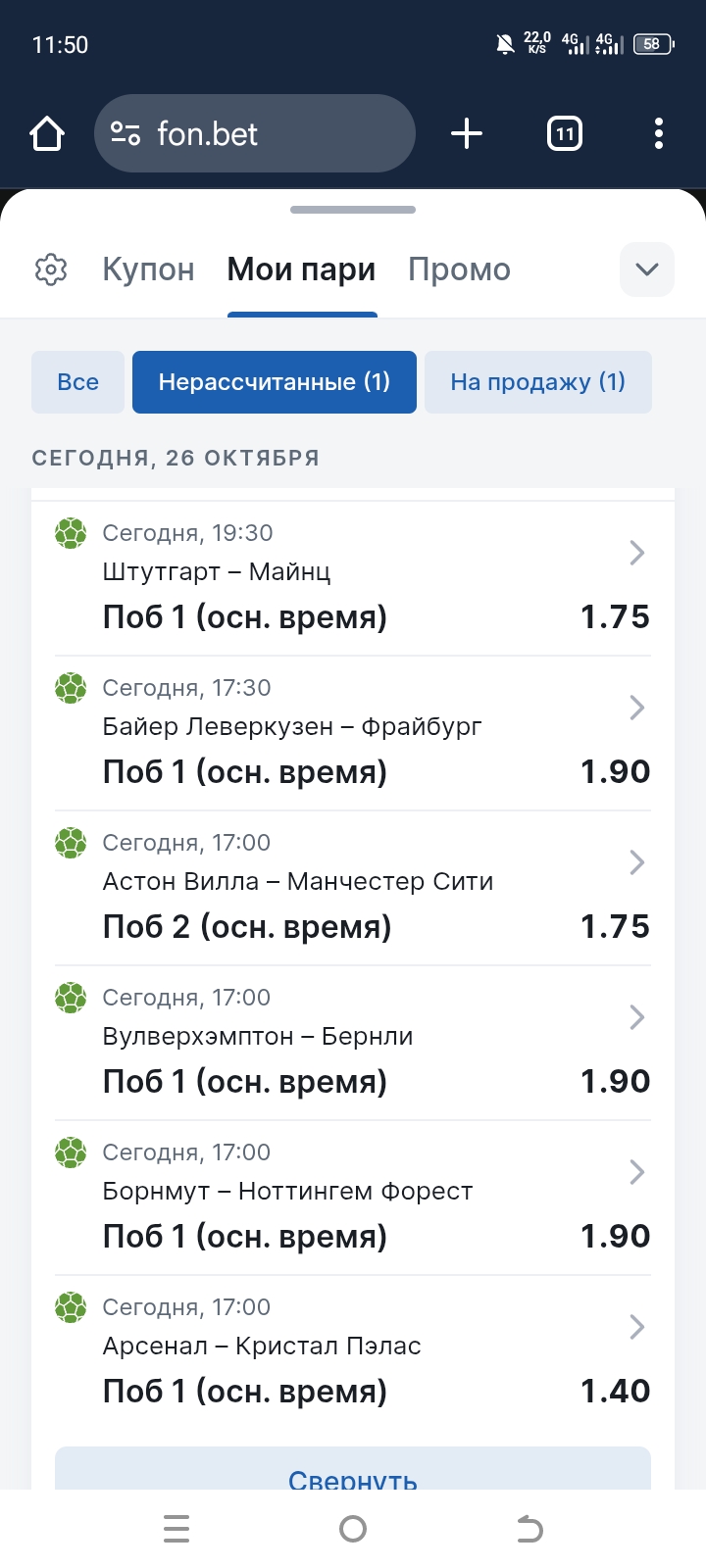Select the Все filter
The width and height of the screenshot is (706, 1568).
(78, 382)
